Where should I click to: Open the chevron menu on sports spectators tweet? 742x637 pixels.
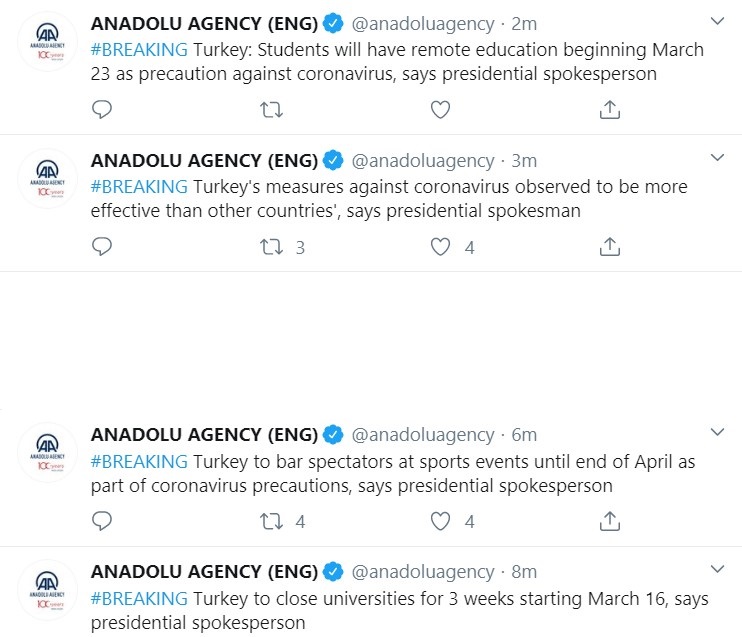[717, 432]
